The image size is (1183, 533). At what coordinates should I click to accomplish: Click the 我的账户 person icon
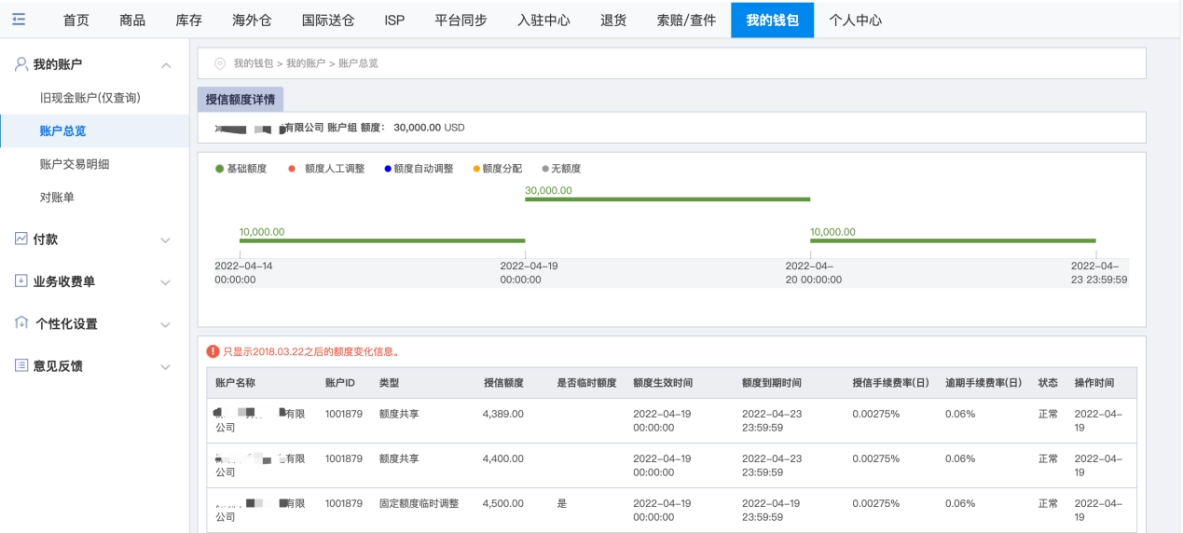[x=21, y=64]
